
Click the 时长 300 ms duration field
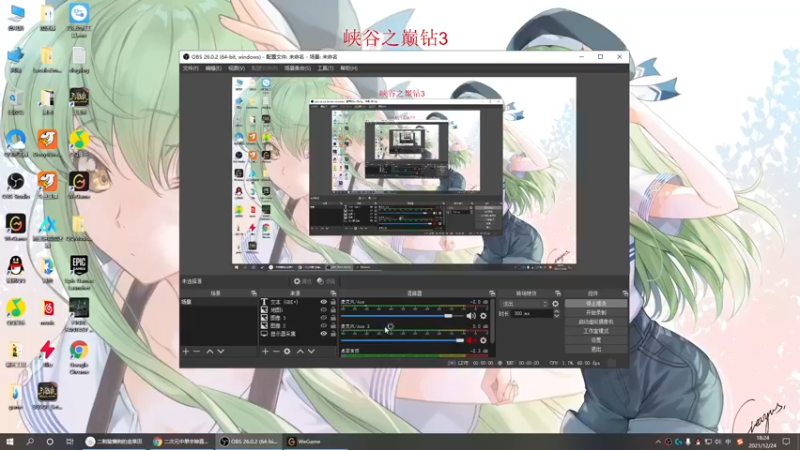click(532, 314)
